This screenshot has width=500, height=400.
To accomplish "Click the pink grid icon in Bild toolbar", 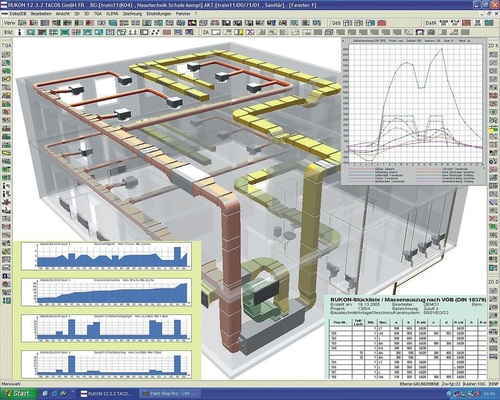I will pos(167,32).
